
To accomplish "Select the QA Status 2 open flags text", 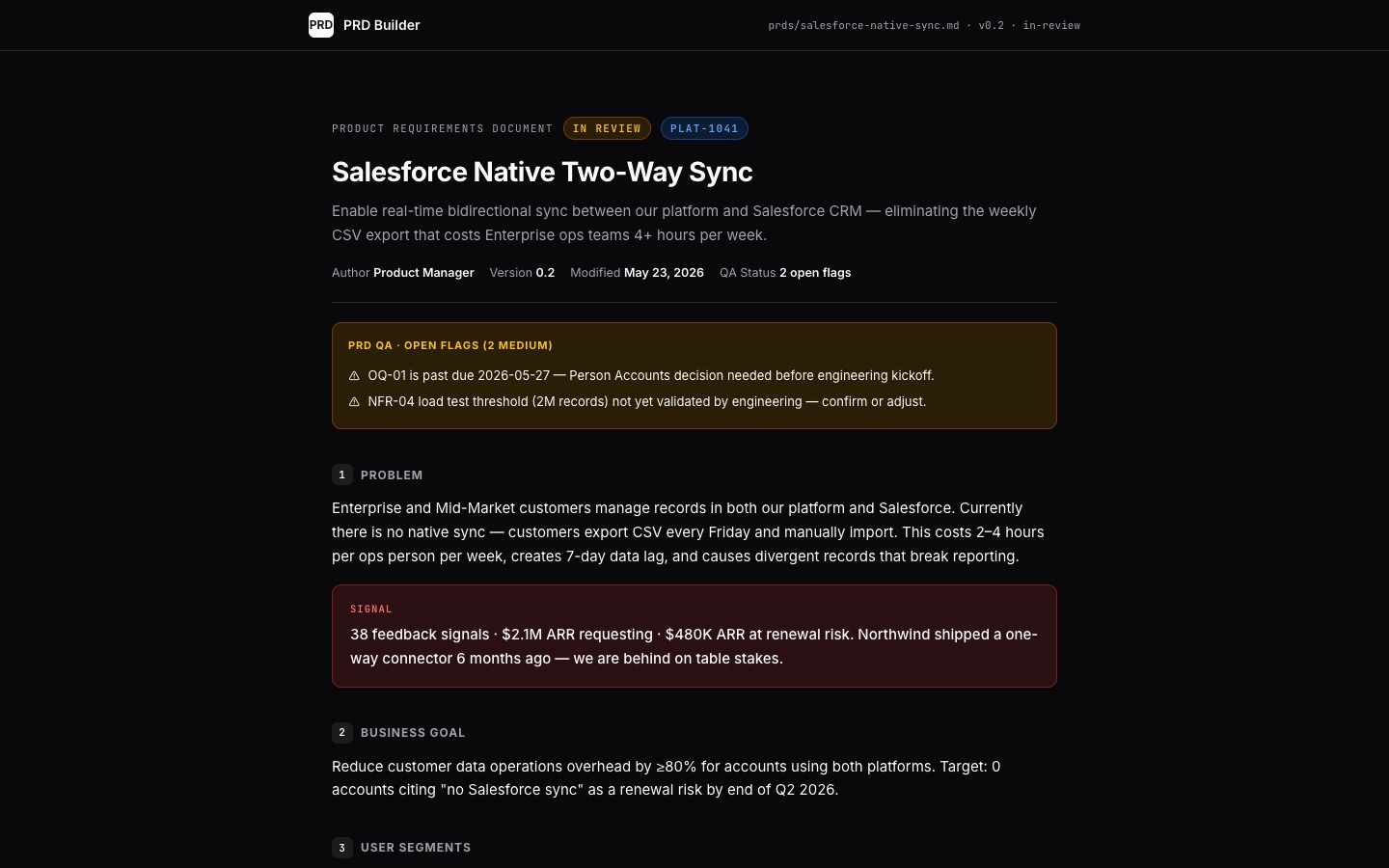I will [x=785, y=273].
